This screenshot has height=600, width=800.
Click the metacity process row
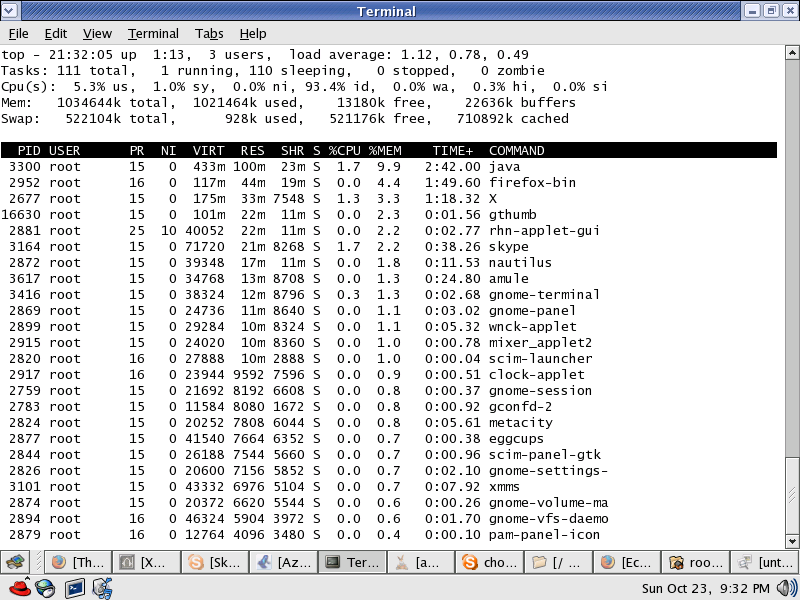(x=389, y=422)
